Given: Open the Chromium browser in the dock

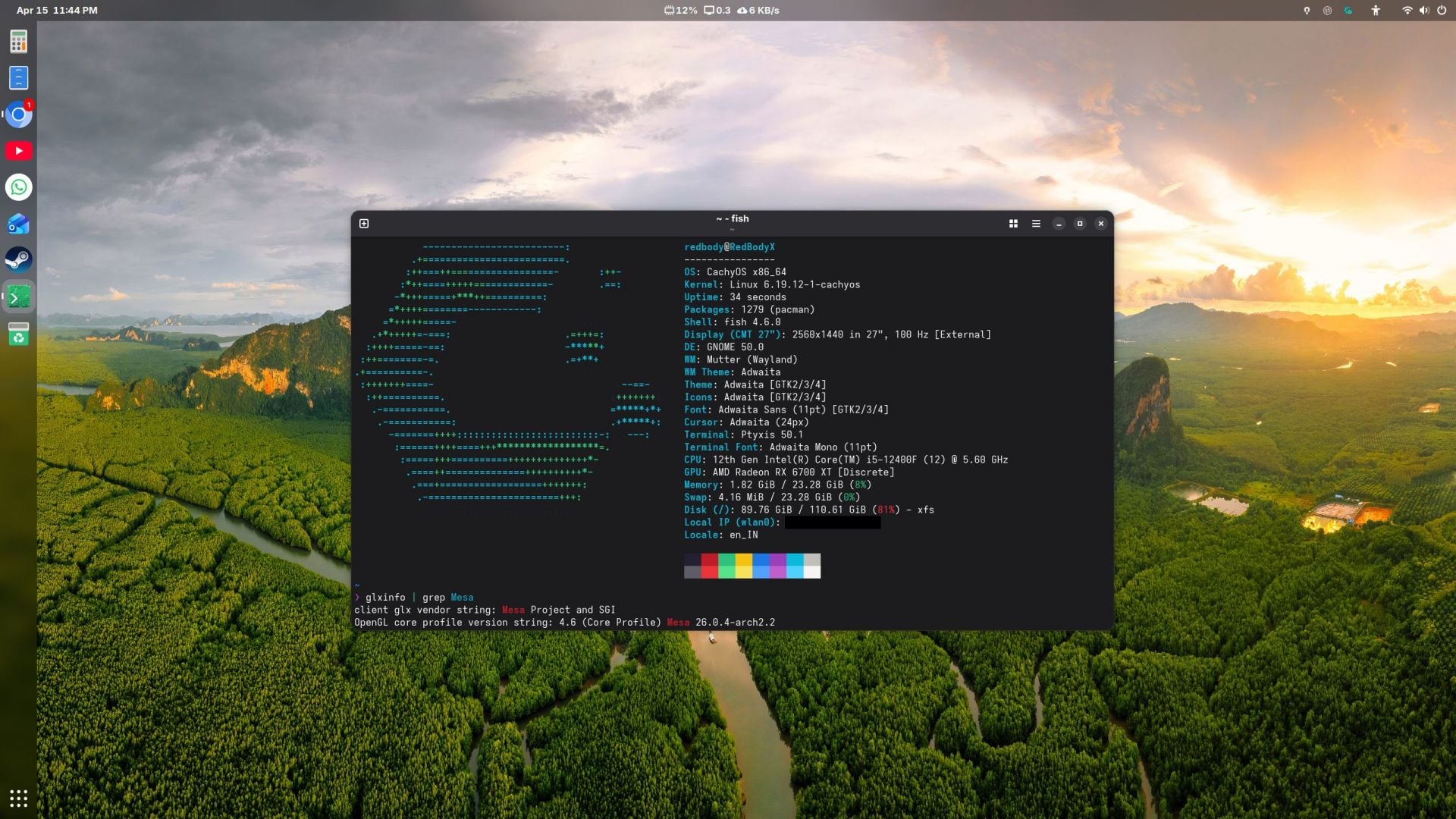Looking at the screenshot, I should 18,115.
